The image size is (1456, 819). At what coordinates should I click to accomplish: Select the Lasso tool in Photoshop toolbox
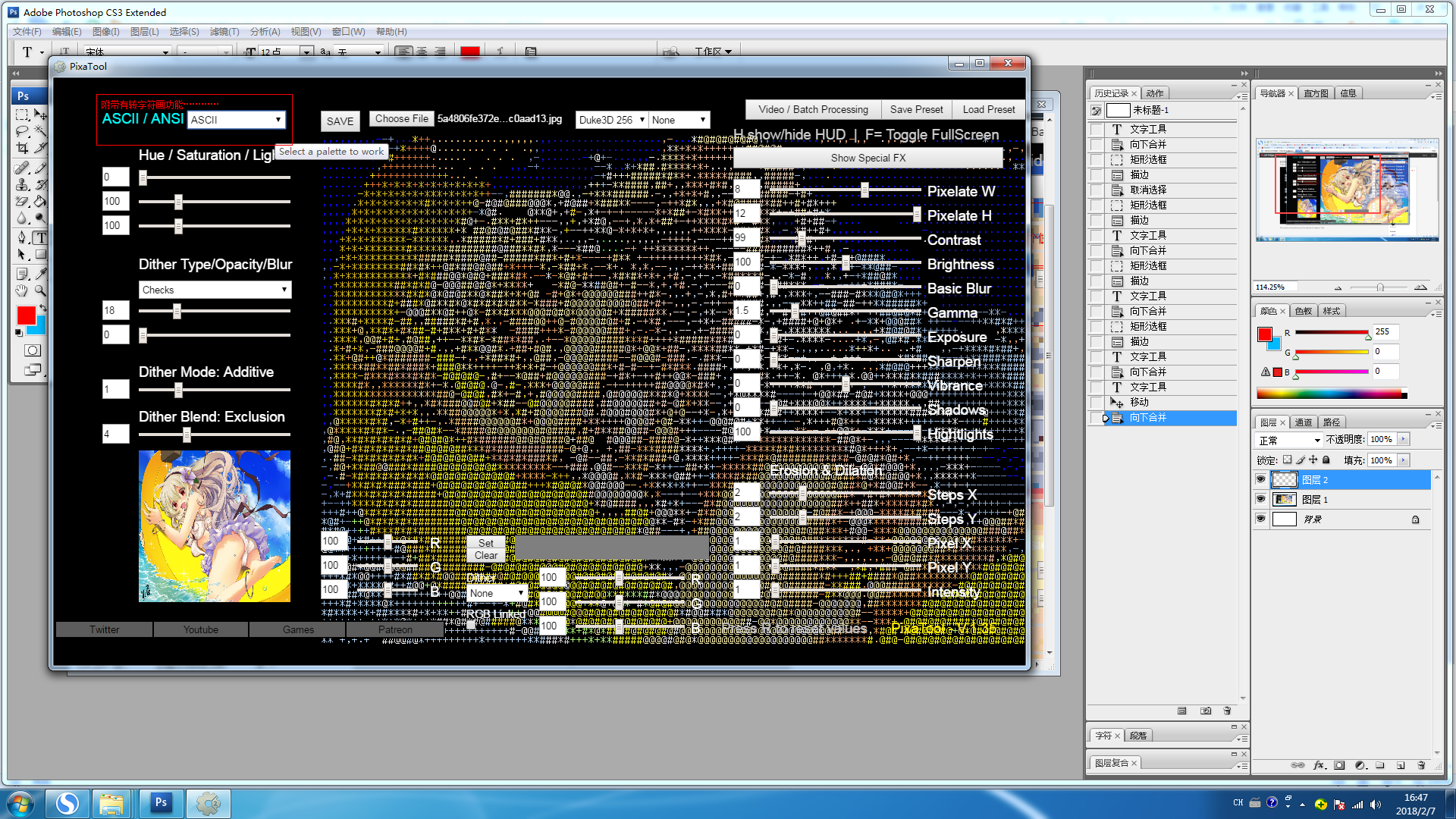point(22,131)
